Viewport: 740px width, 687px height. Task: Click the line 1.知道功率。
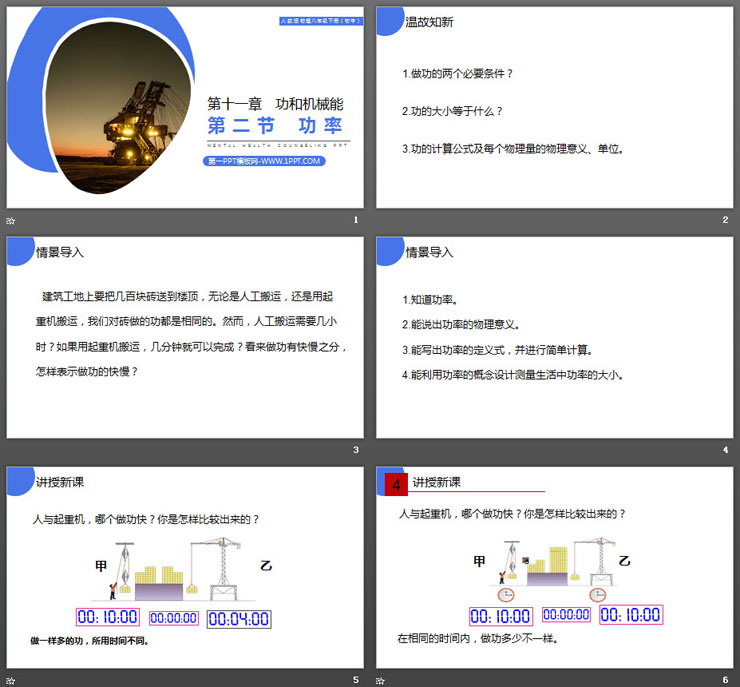click(x=430, y=300)
